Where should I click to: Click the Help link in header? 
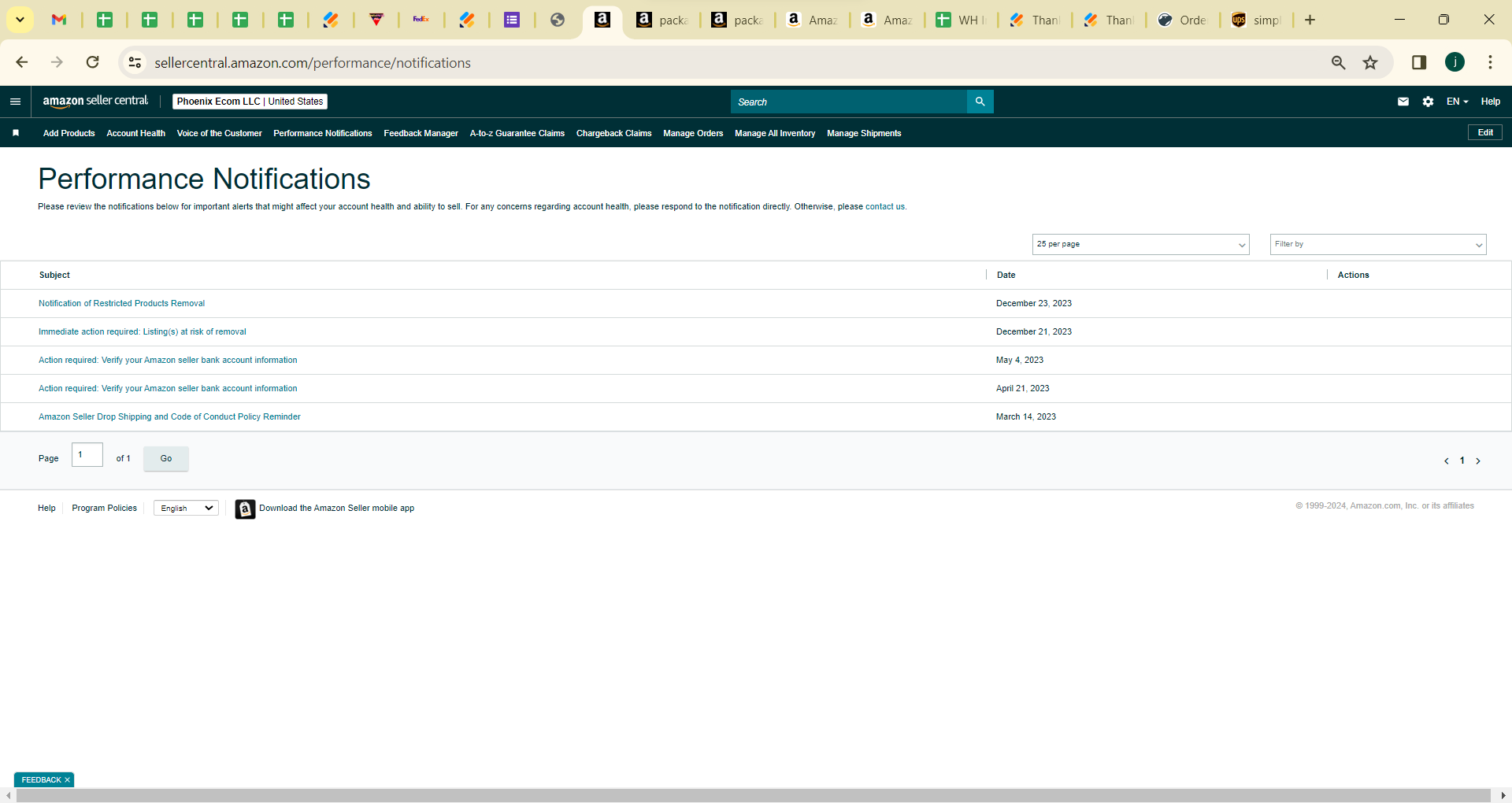pos(1490,102)
